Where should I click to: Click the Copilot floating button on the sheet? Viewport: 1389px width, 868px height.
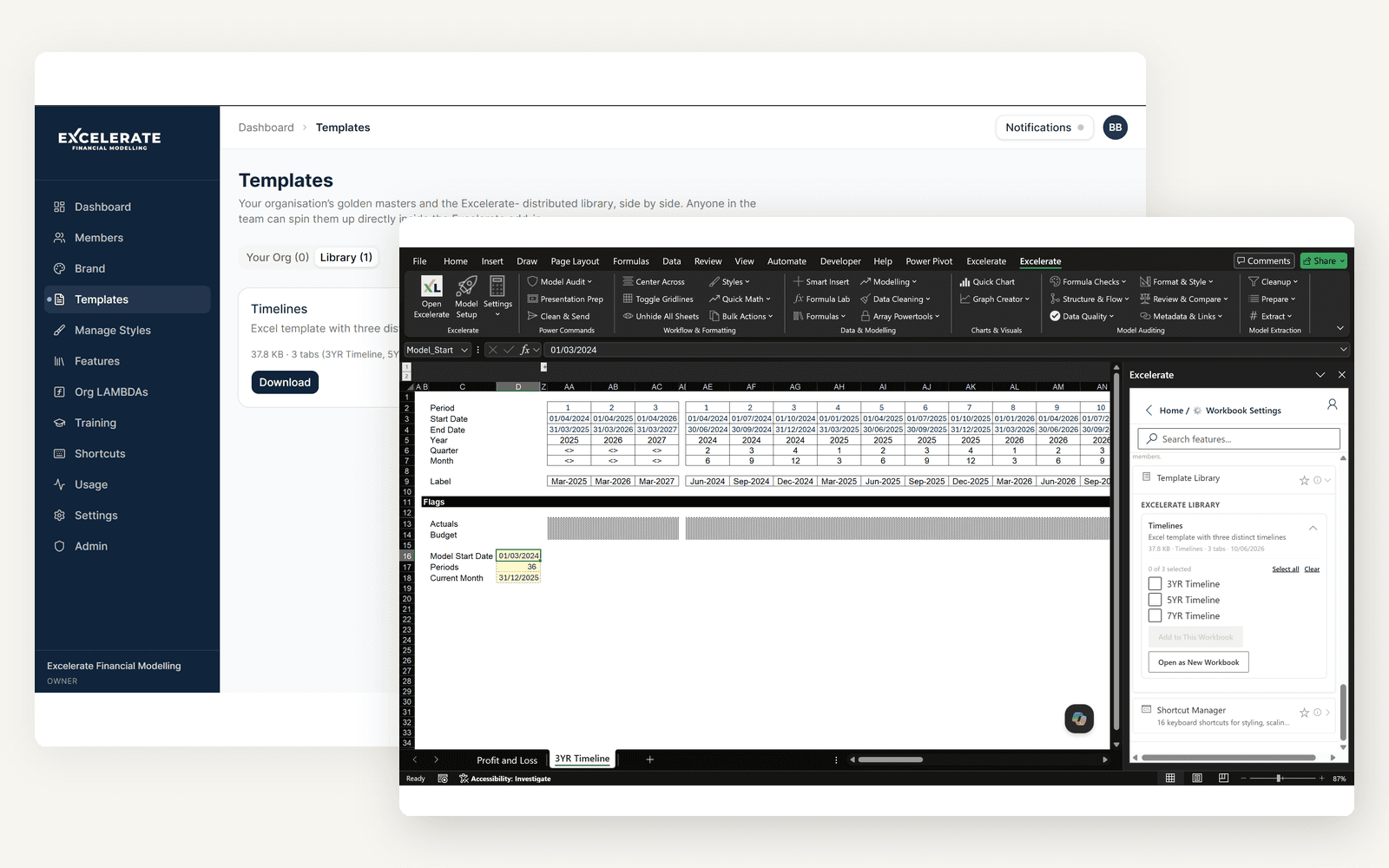tap(1079, 719)
